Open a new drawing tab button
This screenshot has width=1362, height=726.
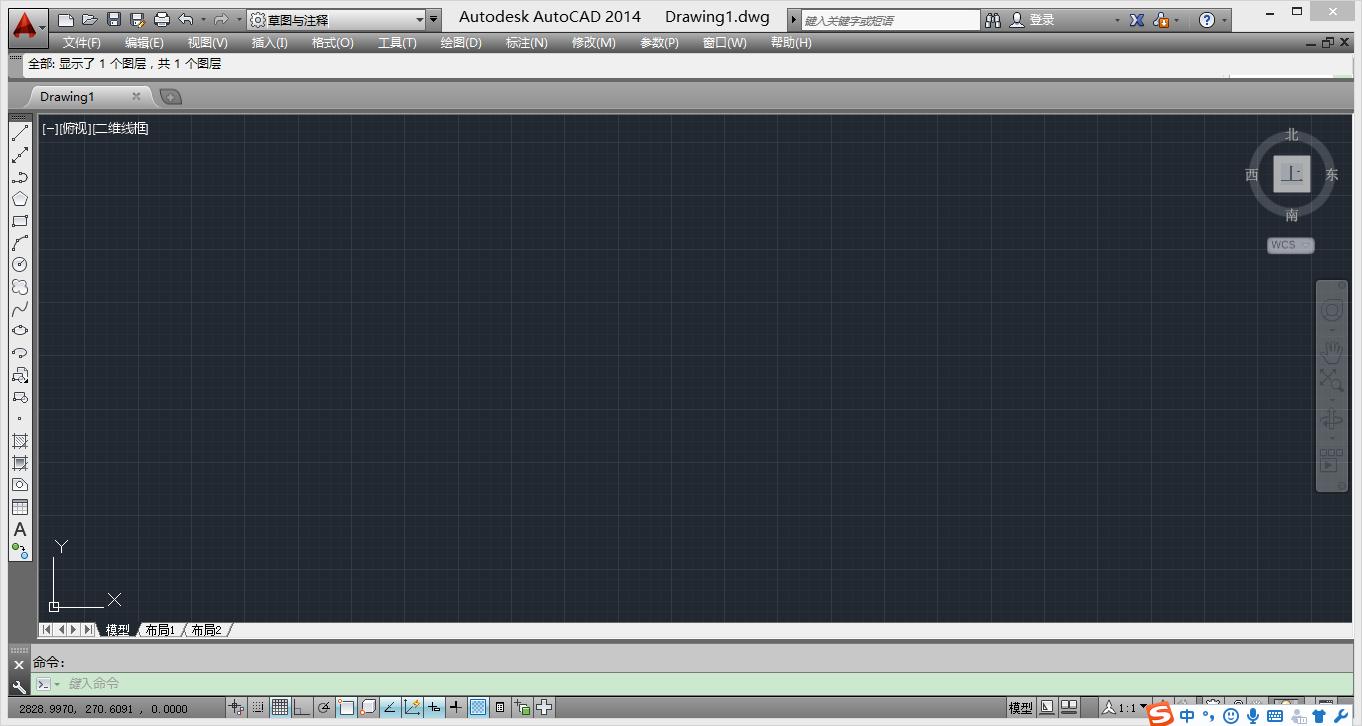[171, 97]
